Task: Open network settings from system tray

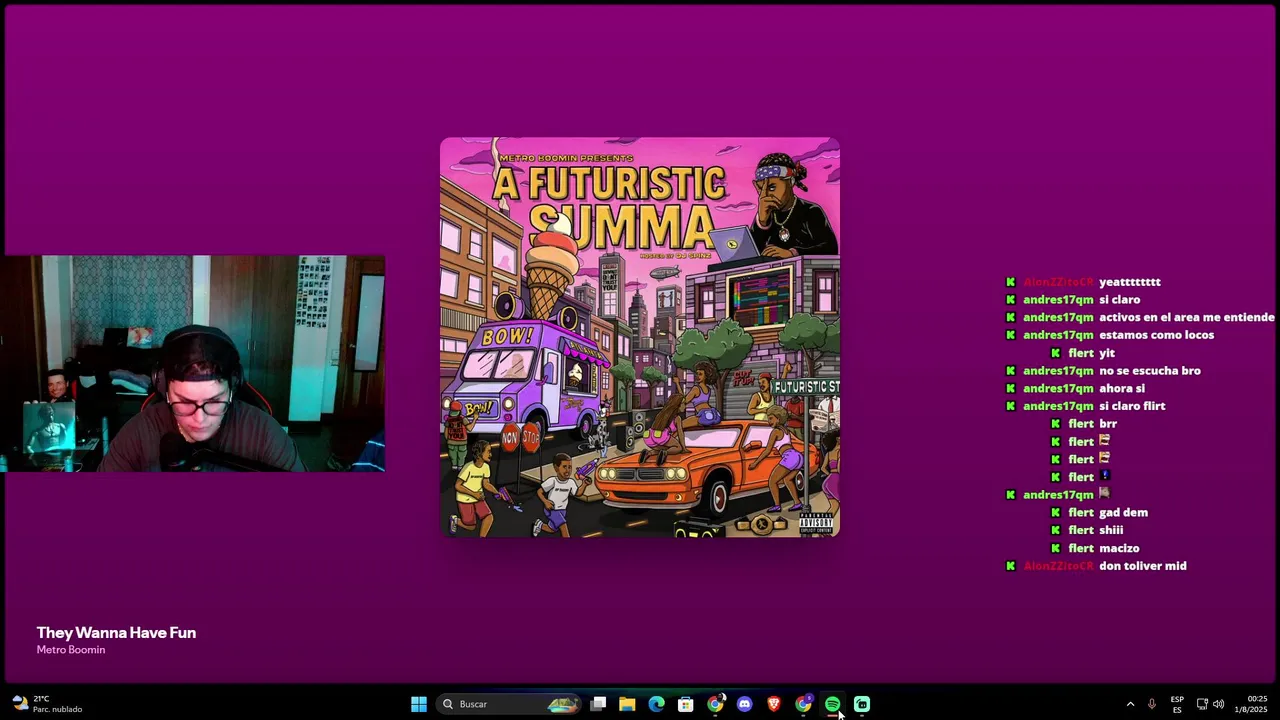Action: click(x=1202, y=704)
